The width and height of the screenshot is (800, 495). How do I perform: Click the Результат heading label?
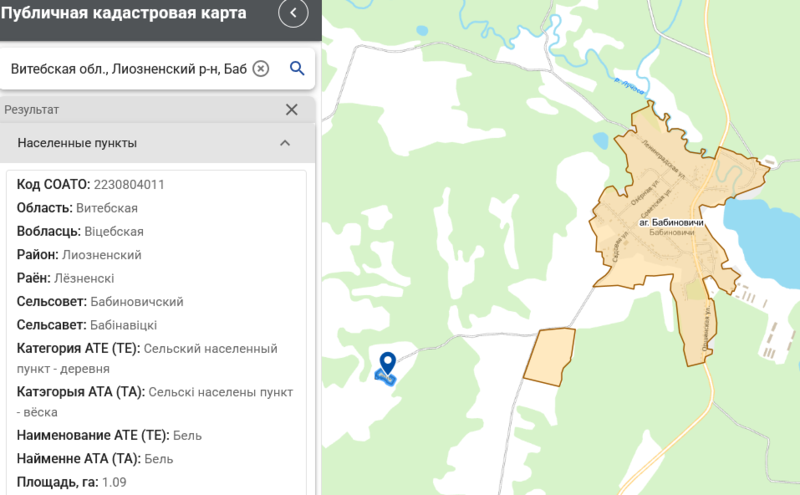click(32, 109)
